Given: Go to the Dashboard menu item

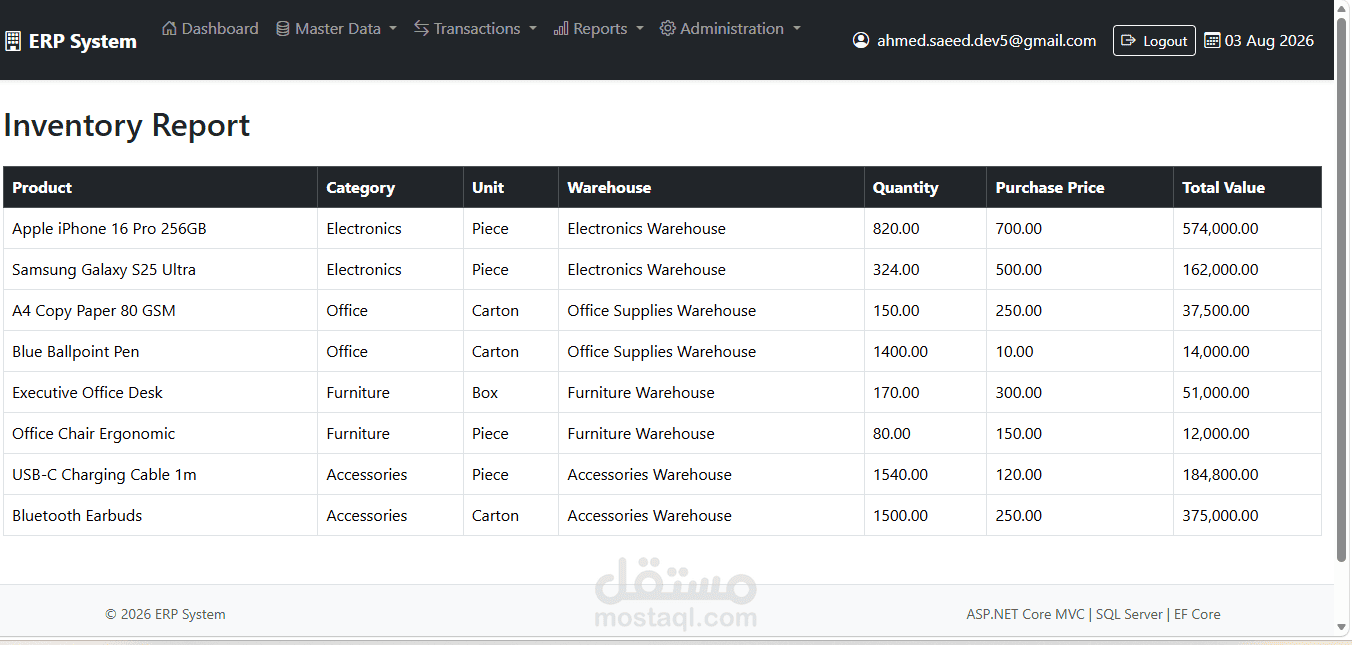Looking at the screenshot, I should [210, 28].
